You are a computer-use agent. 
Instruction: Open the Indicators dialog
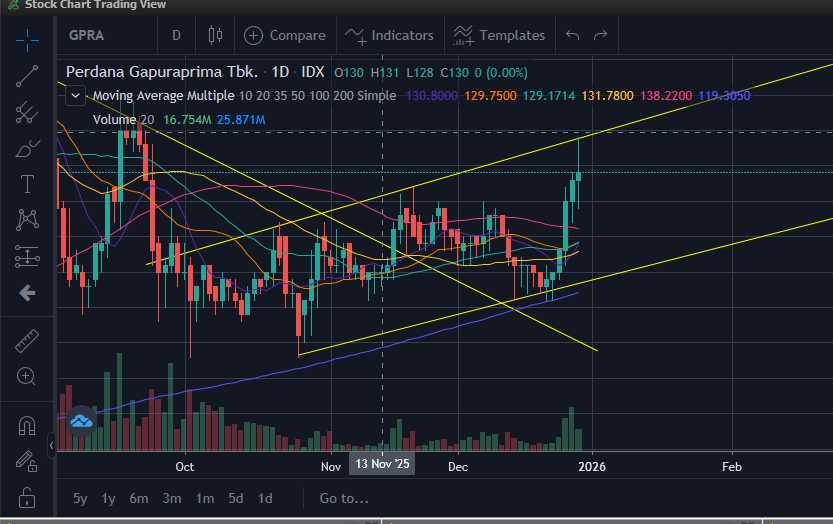pos(389,36)
